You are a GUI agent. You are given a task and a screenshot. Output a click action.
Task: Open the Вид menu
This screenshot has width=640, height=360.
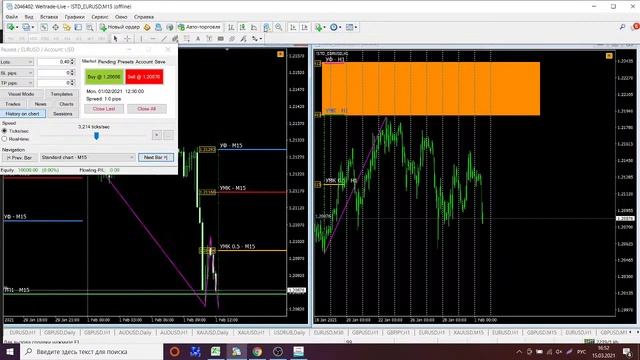29,17
